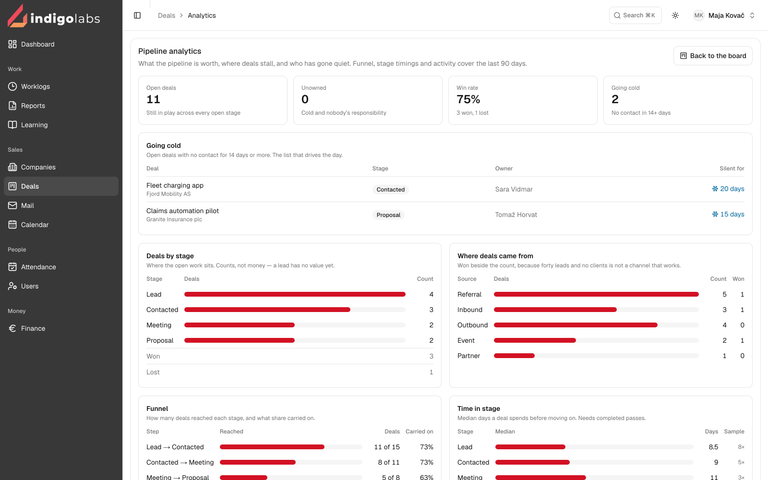Open the Learning section
The height and width of the screenshot is (480, 768).
[61, 124]
